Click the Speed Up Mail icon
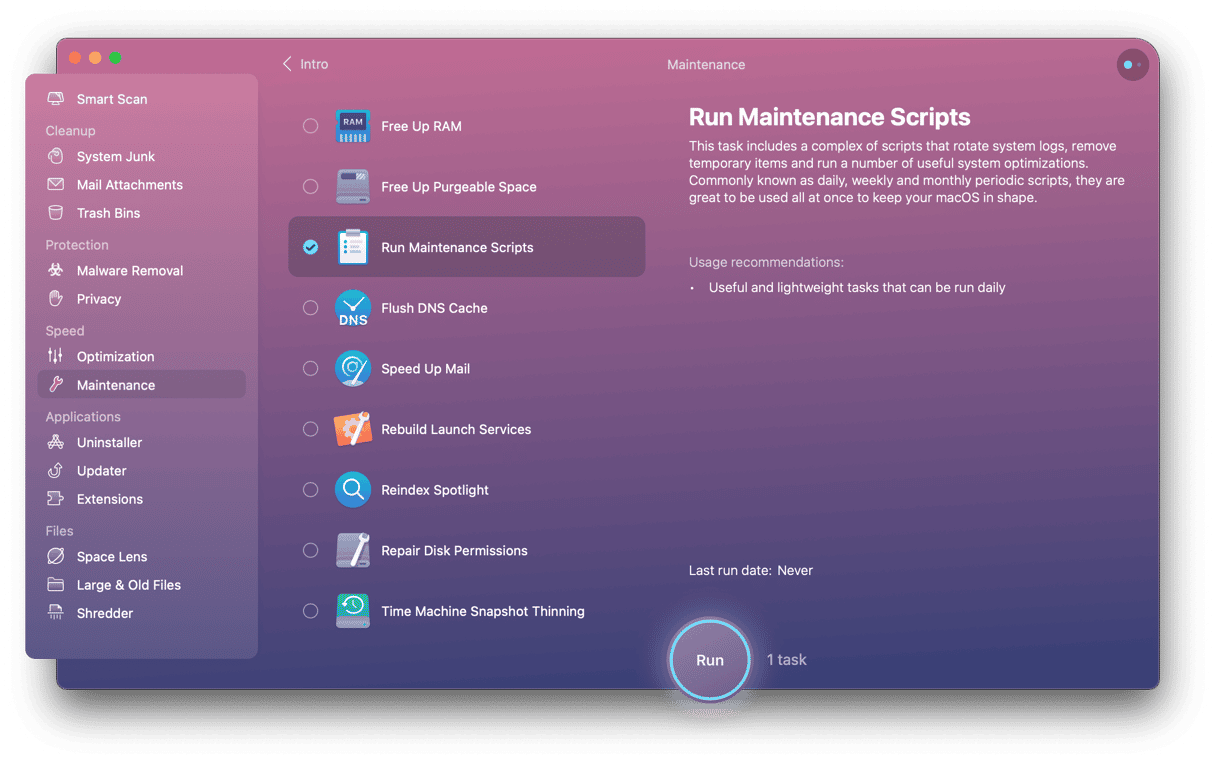Screen dimensions: 1216x764 click(353, 369)
